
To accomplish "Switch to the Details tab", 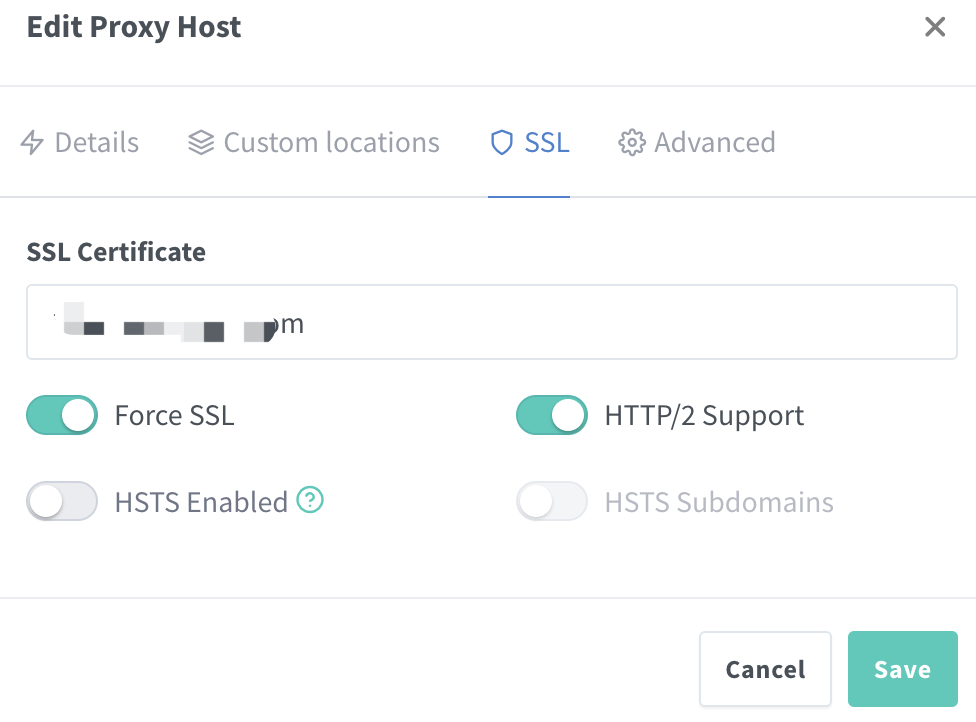I will coord(80,143).
